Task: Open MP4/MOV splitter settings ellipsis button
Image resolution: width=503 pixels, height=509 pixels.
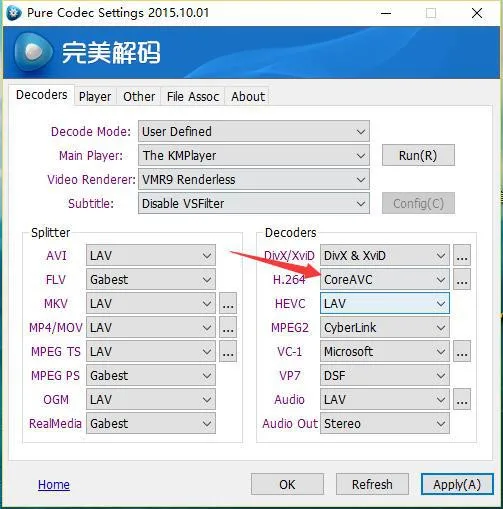Action: pos(228,327)
